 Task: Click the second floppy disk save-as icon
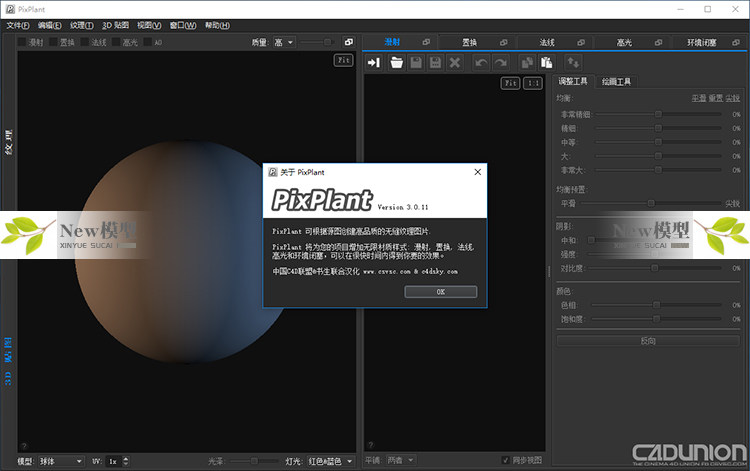click(435, 63)
